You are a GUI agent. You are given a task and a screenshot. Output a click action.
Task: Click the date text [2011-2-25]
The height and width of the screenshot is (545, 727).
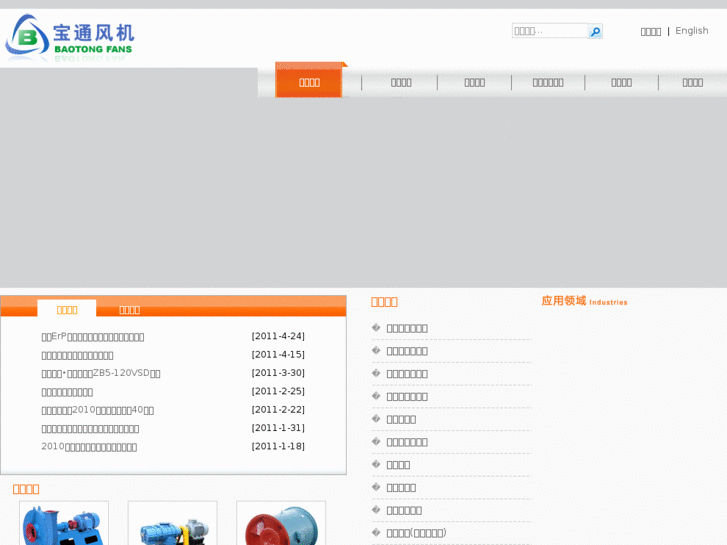pyautogui.click(x=278, y=391)
